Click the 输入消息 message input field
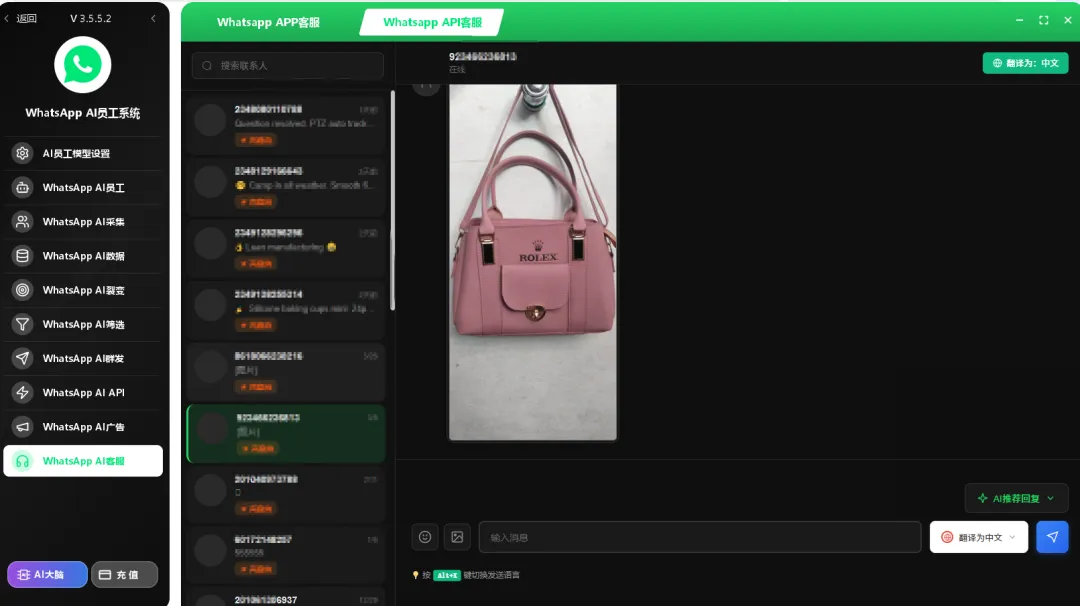This screenshot has width=1080, height=606. tap(700, 537)
